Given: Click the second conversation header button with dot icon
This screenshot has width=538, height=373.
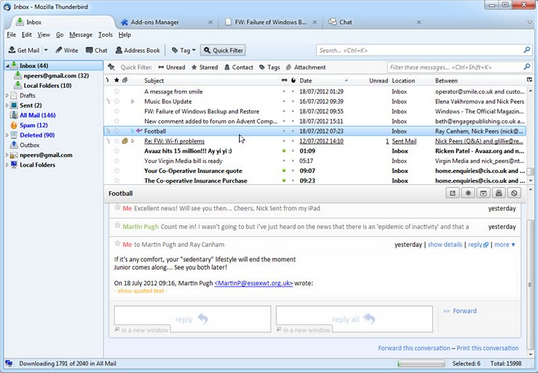Looking at the screenshot, I should (x=468, y=193).
